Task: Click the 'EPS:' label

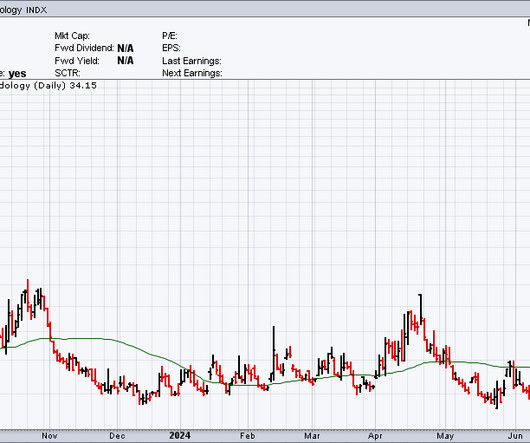Action: tap(171, 48)
